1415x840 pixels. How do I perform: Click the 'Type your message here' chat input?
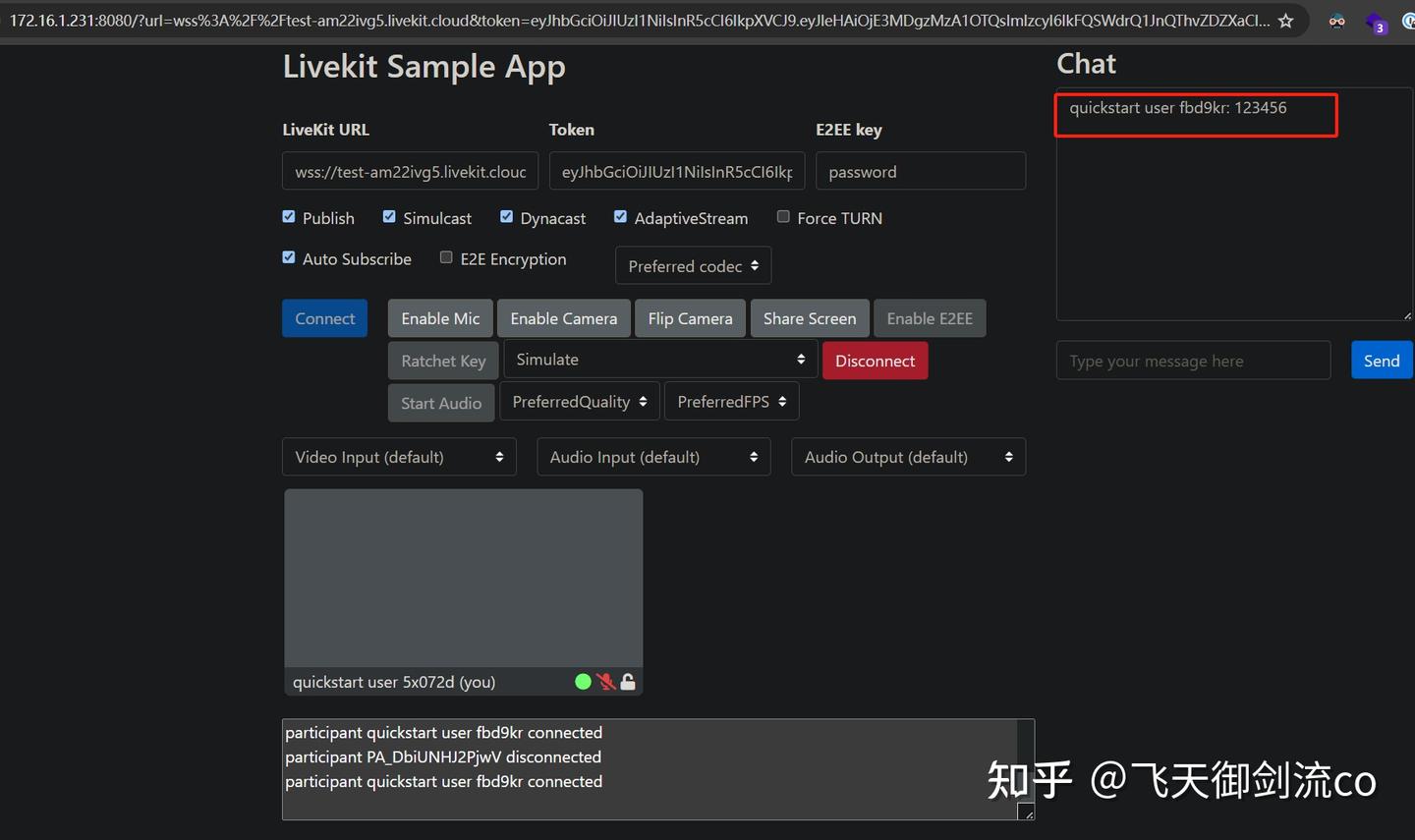pos(1193,361)
